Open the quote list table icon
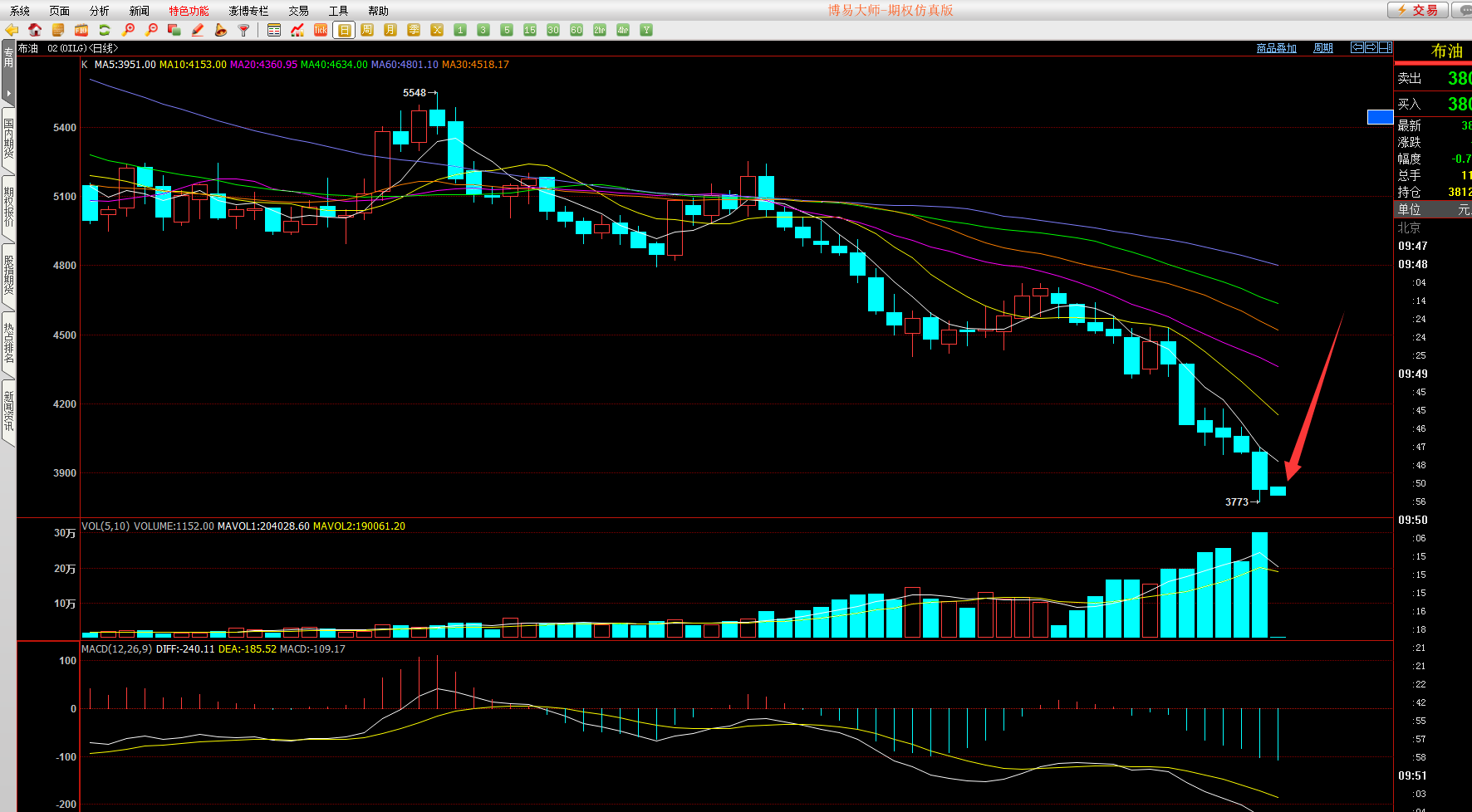This screenshot has height=812, width=1472. pos(274,30)
